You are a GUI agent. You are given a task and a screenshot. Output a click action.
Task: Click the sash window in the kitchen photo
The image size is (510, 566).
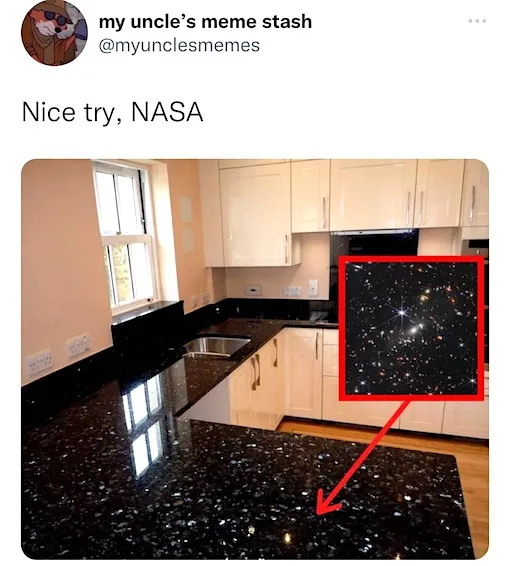coord(125,236)
